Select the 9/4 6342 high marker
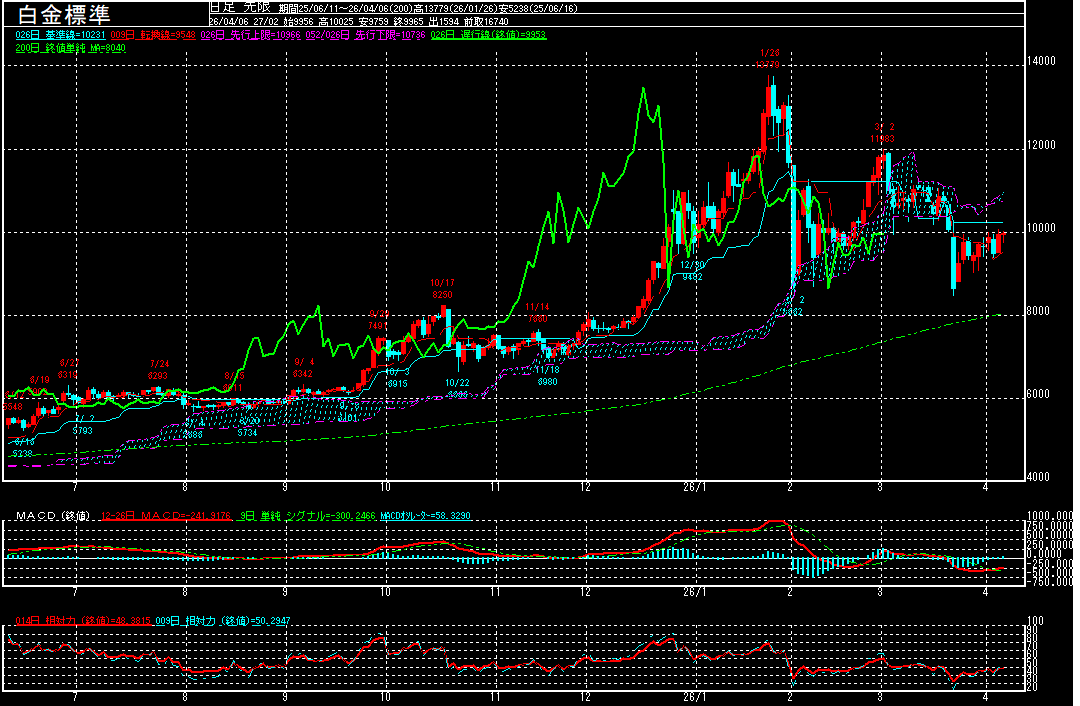Screen dimensions: 1080x706 click(x=304, y=367)
